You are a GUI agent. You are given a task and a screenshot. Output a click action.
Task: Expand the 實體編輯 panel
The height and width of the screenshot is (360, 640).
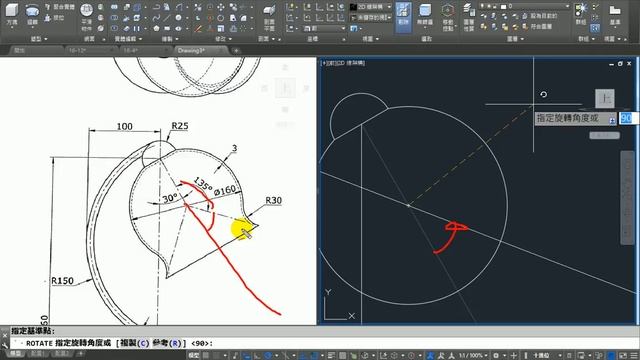click(x=128, y=39)
